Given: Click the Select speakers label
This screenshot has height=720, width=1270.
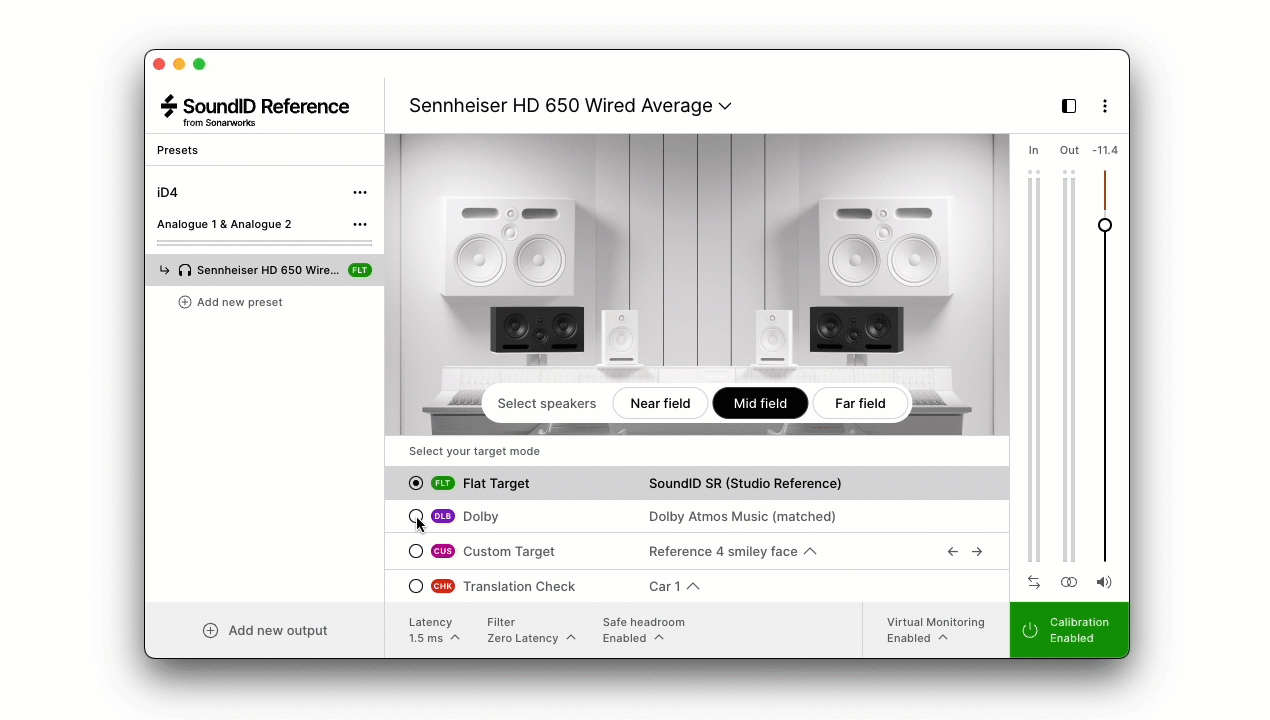Looking at the screenshot, I should (547, 403).
